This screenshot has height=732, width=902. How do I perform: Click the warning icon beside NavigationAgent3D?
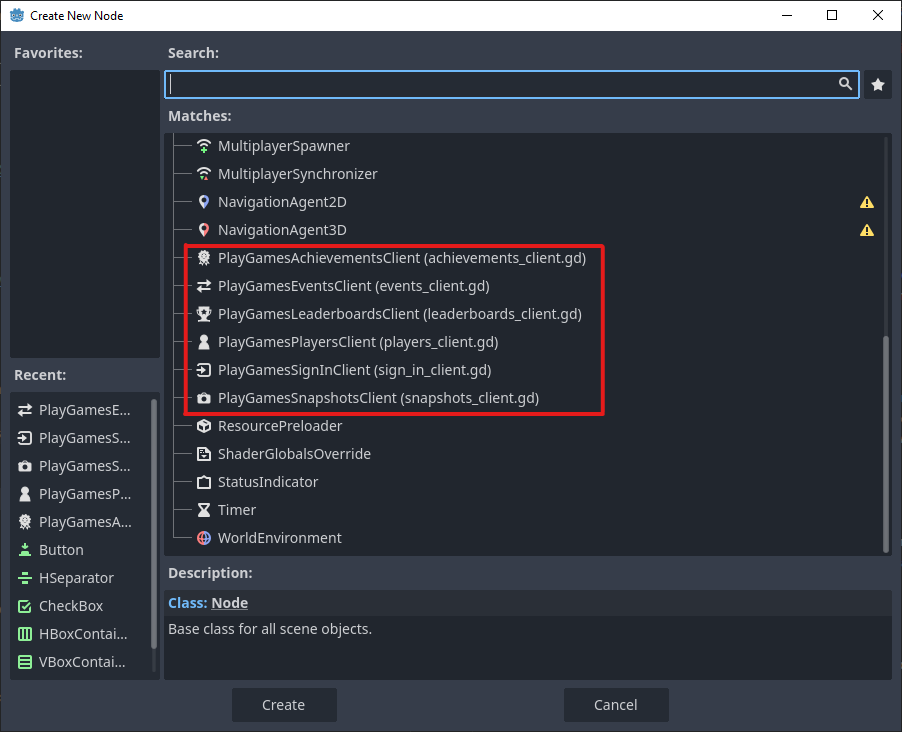(867, 231)
